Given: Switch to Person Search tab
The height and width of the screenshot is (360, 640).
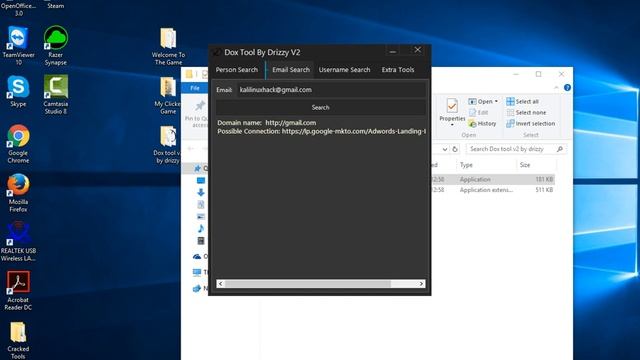Looking at the screenshot, I should pos(237,70).
